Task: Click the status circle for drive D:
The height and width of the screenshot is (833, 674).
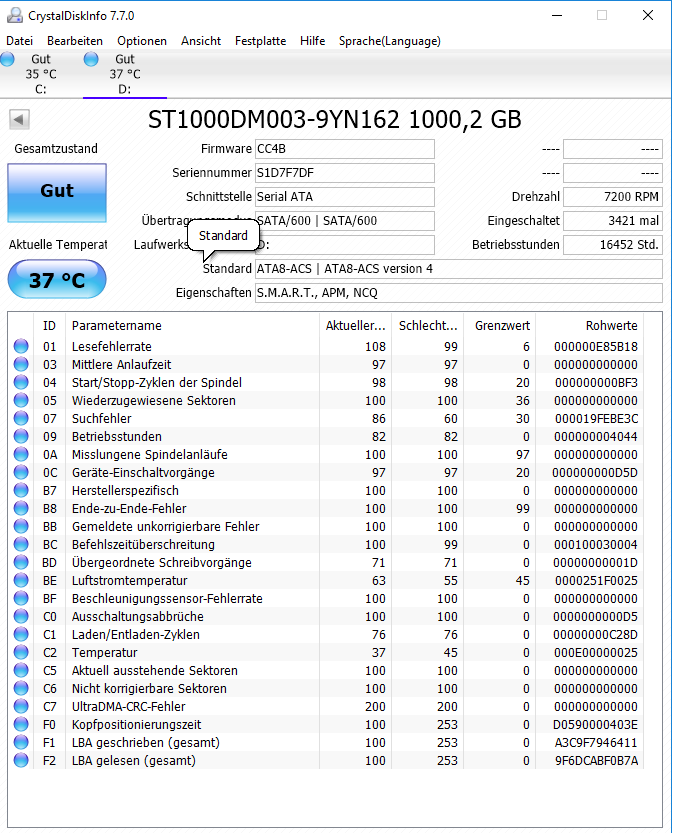Action: pos(91,59)
